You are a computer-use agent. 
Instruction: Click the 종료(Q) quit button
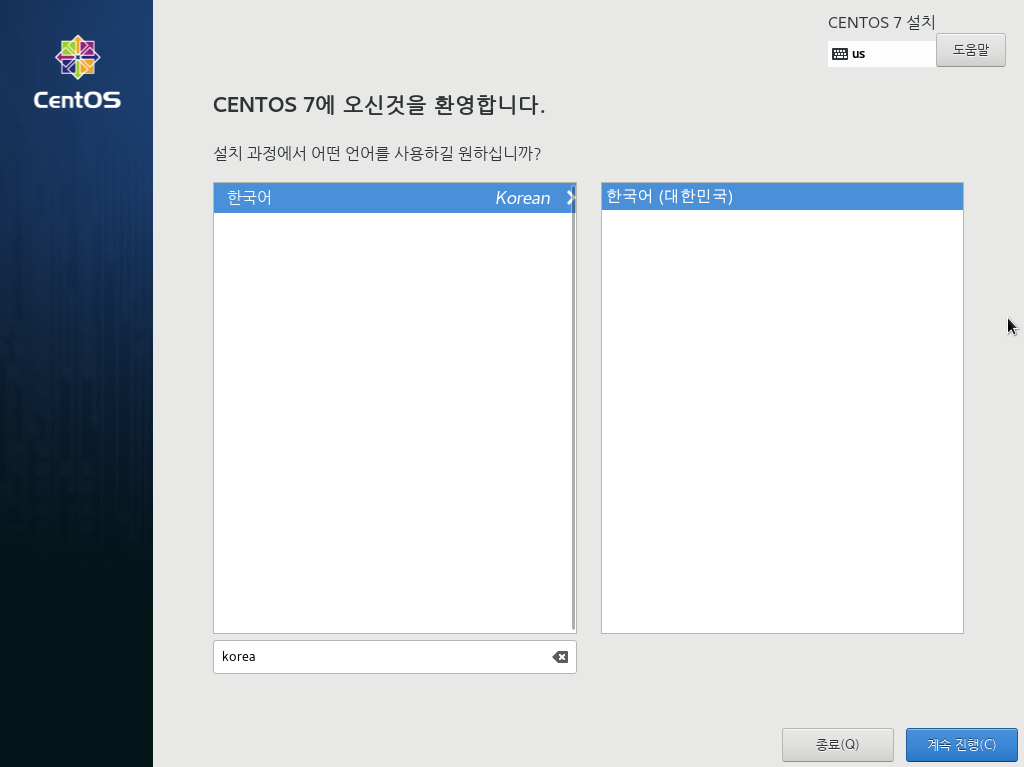(x=837, y=745)
